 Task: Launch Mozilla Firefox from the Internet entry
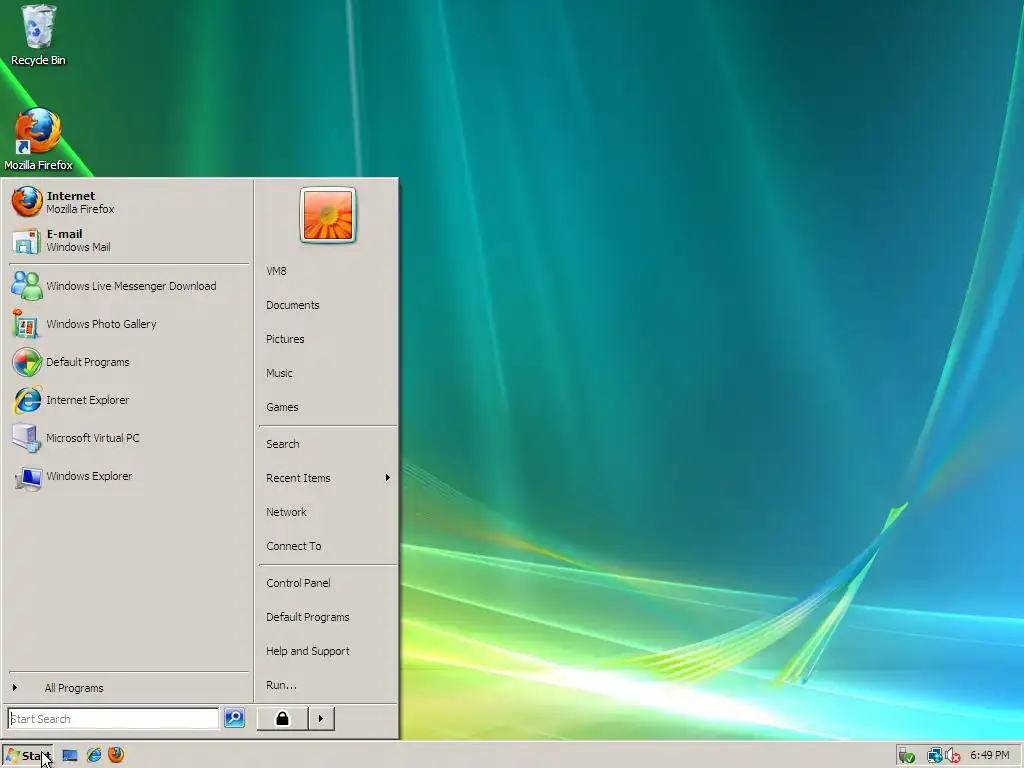(x=129, y=202)
